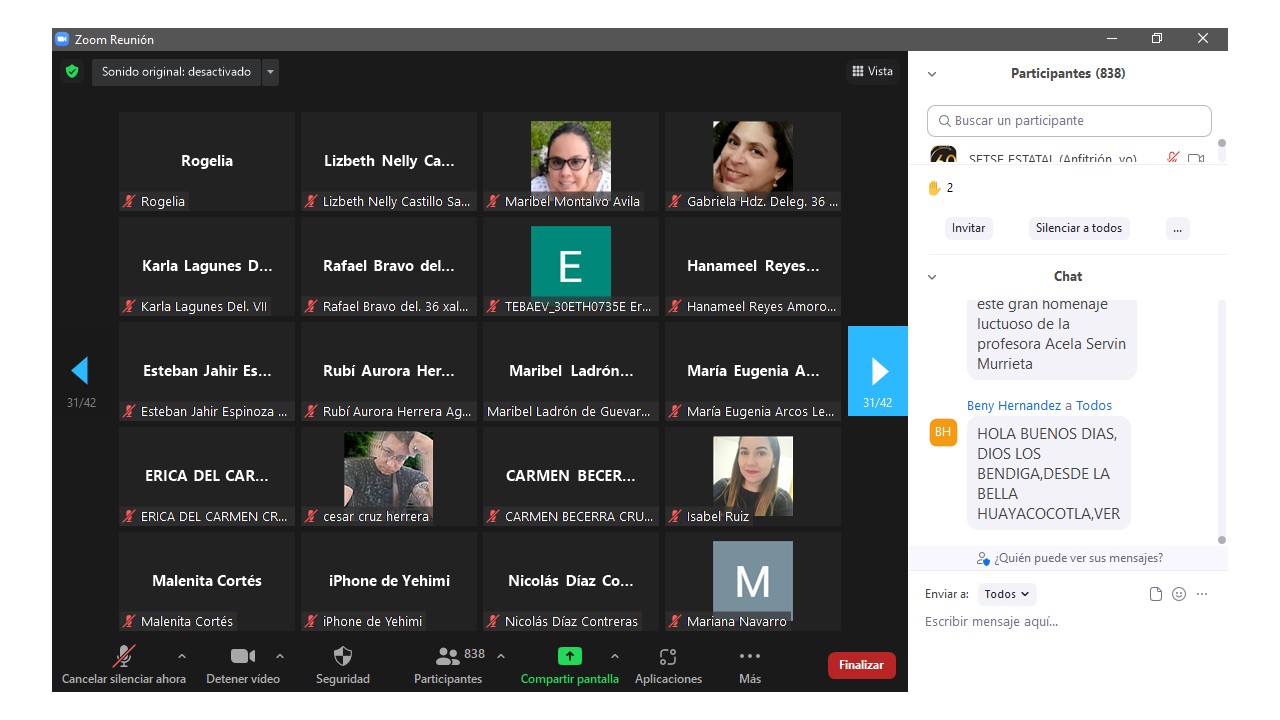
Task: Click the chat file attachment icon
Action: tap(1156, 594)
